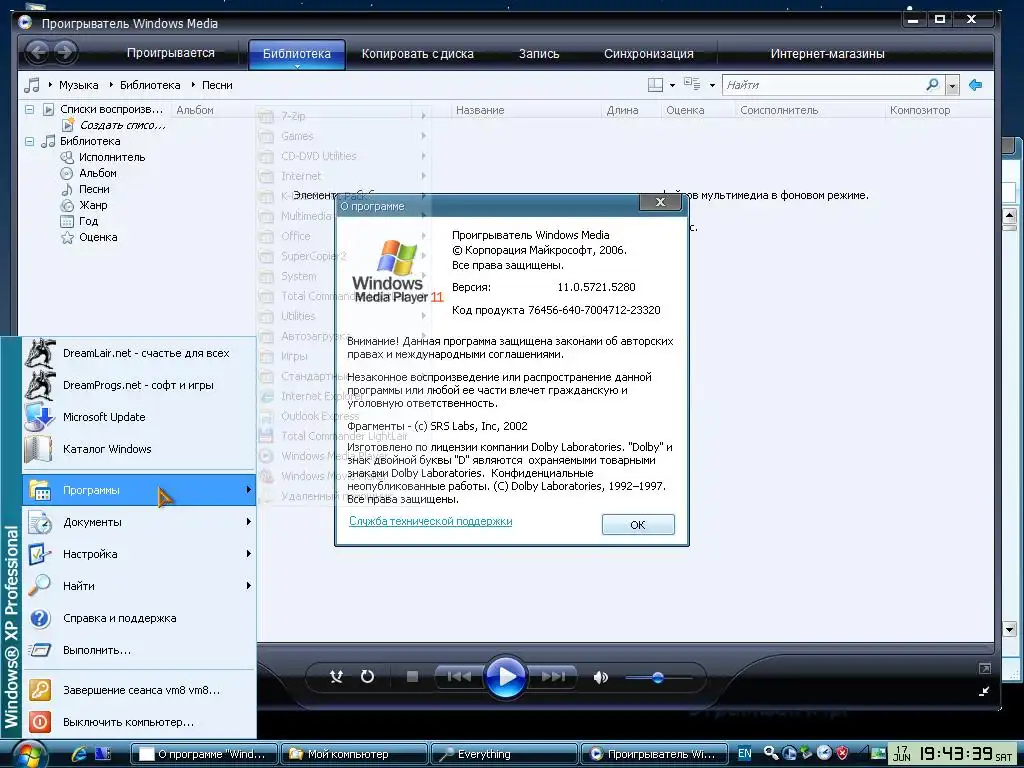Select Год in library tree
This screenshot has width=1024, height=768.
click(x=88, y=221)
